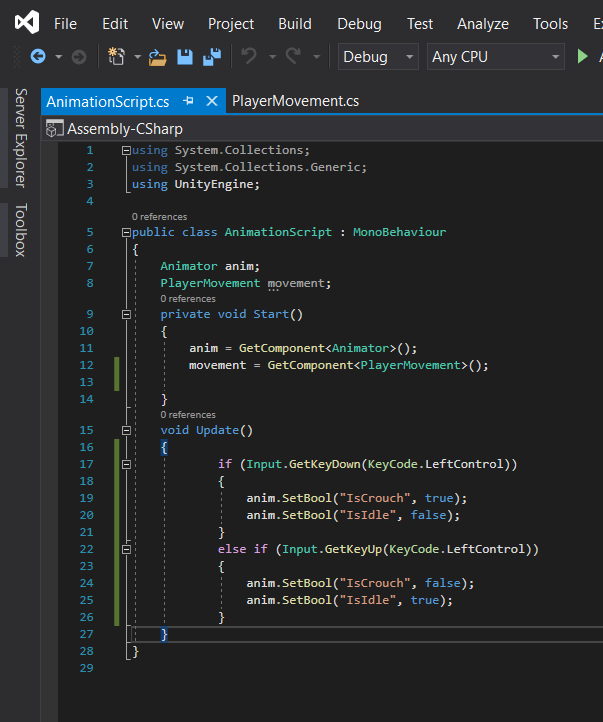The height and width of the screenshot is (722, 603).
Task: Open the Any CPU platform dropdown
Action: pos(496,57)
